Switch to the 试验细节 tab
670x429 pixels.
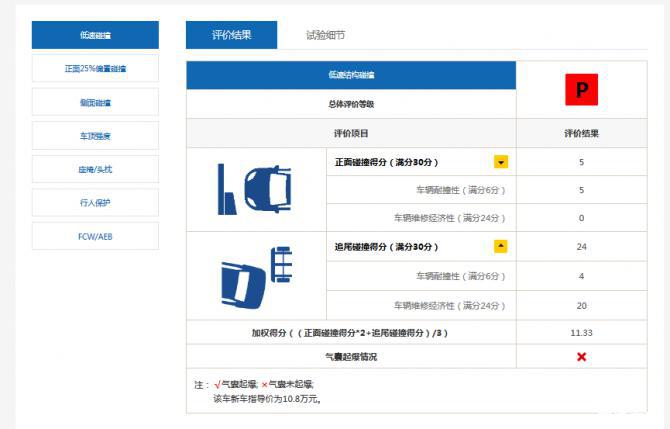point(325,35)
